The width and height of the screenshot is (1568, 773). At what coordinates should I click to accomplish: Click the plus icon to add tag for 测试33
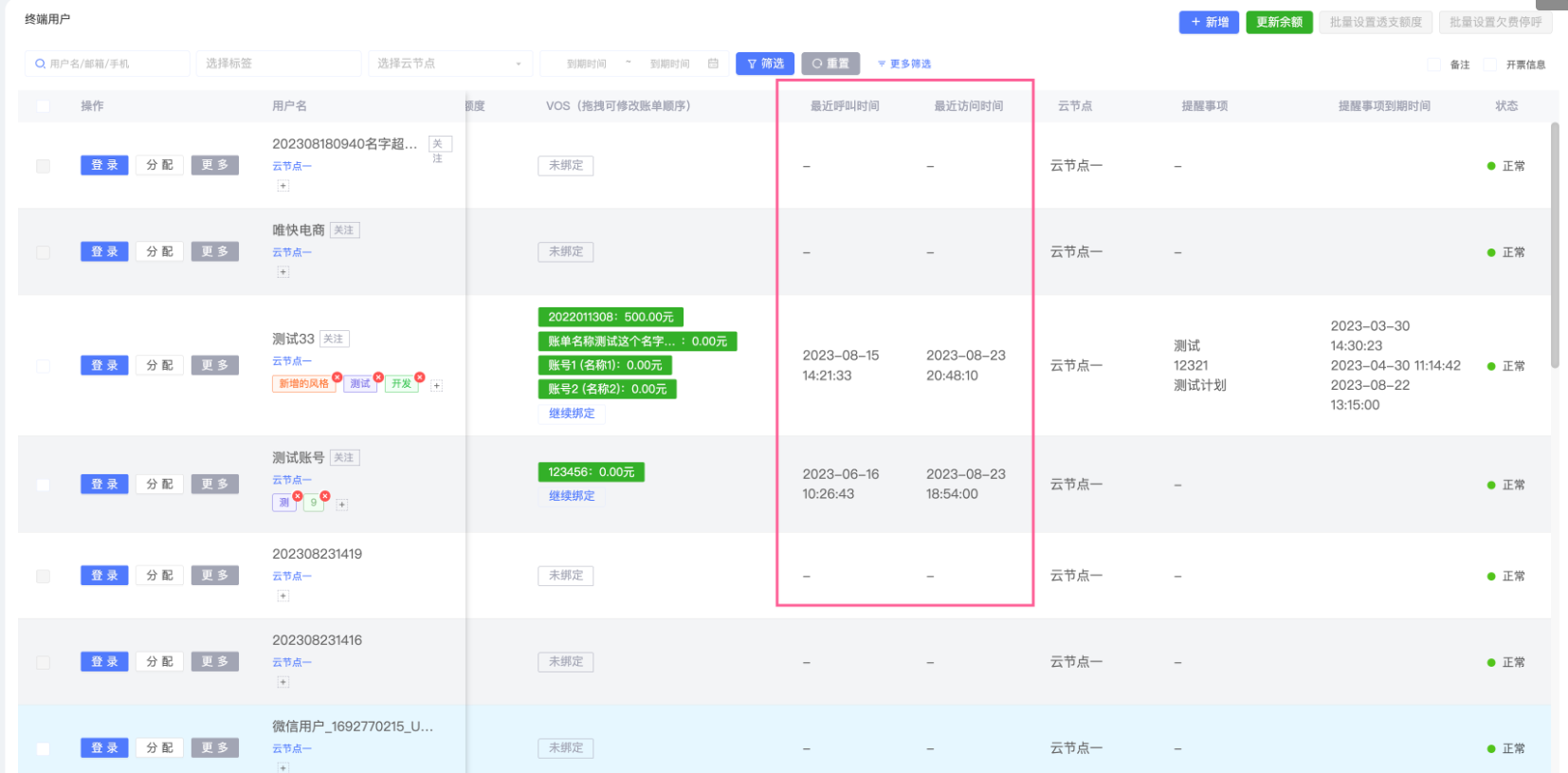tap(437, 386)
